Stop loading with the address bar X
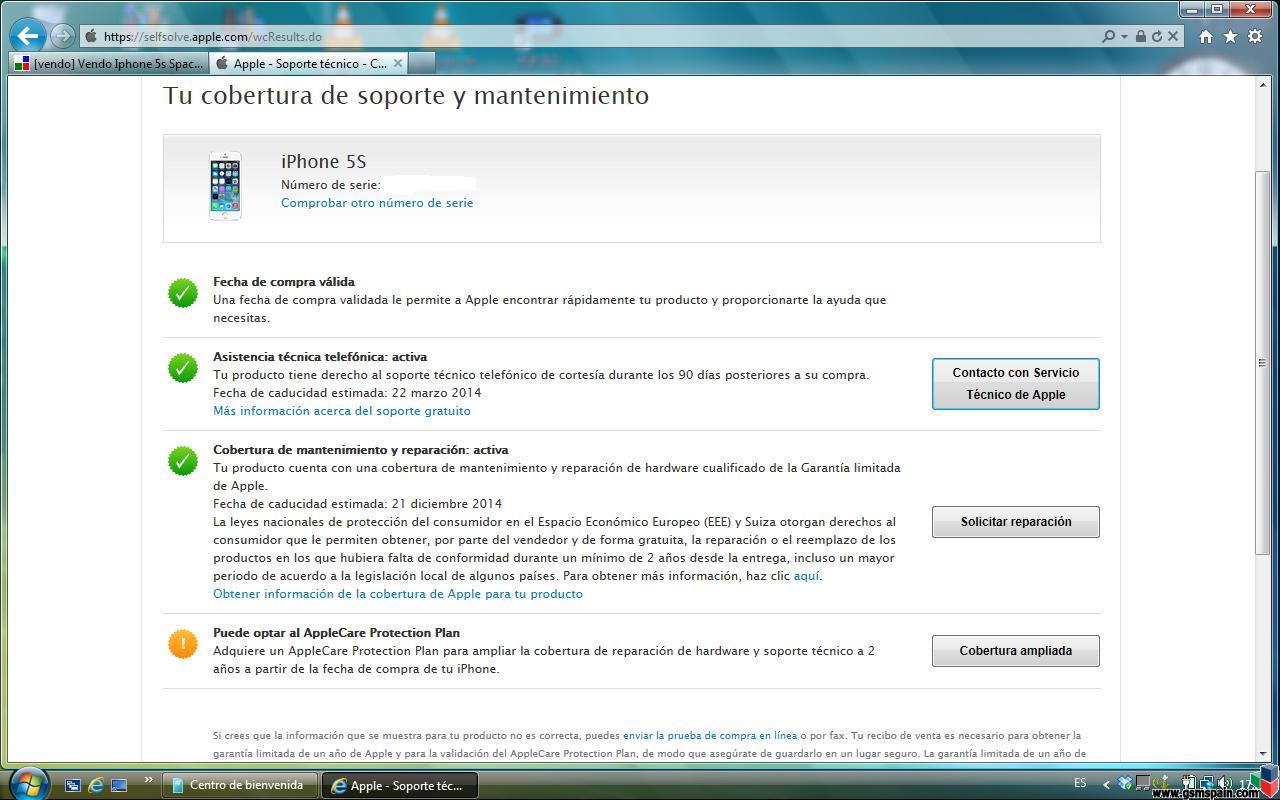This screenshot has height=800, width=1280. 1174,36
